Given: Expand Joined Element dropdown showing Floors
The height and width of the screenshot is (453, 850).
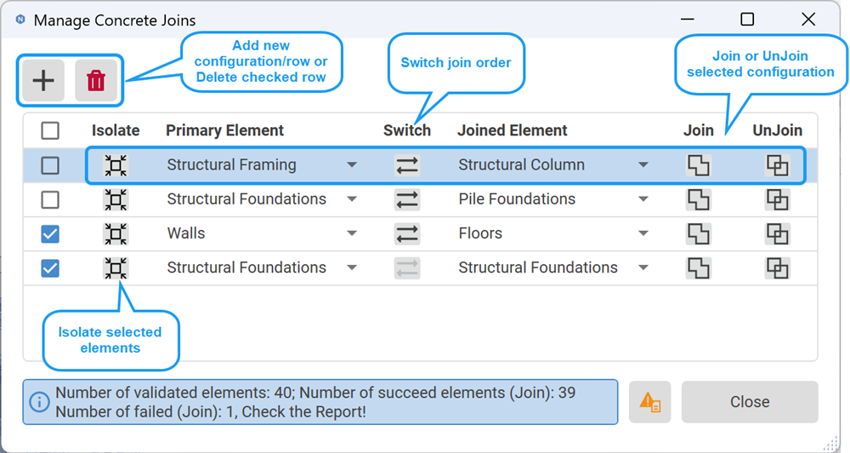Looking at the screenshot, I should [554, 234].
